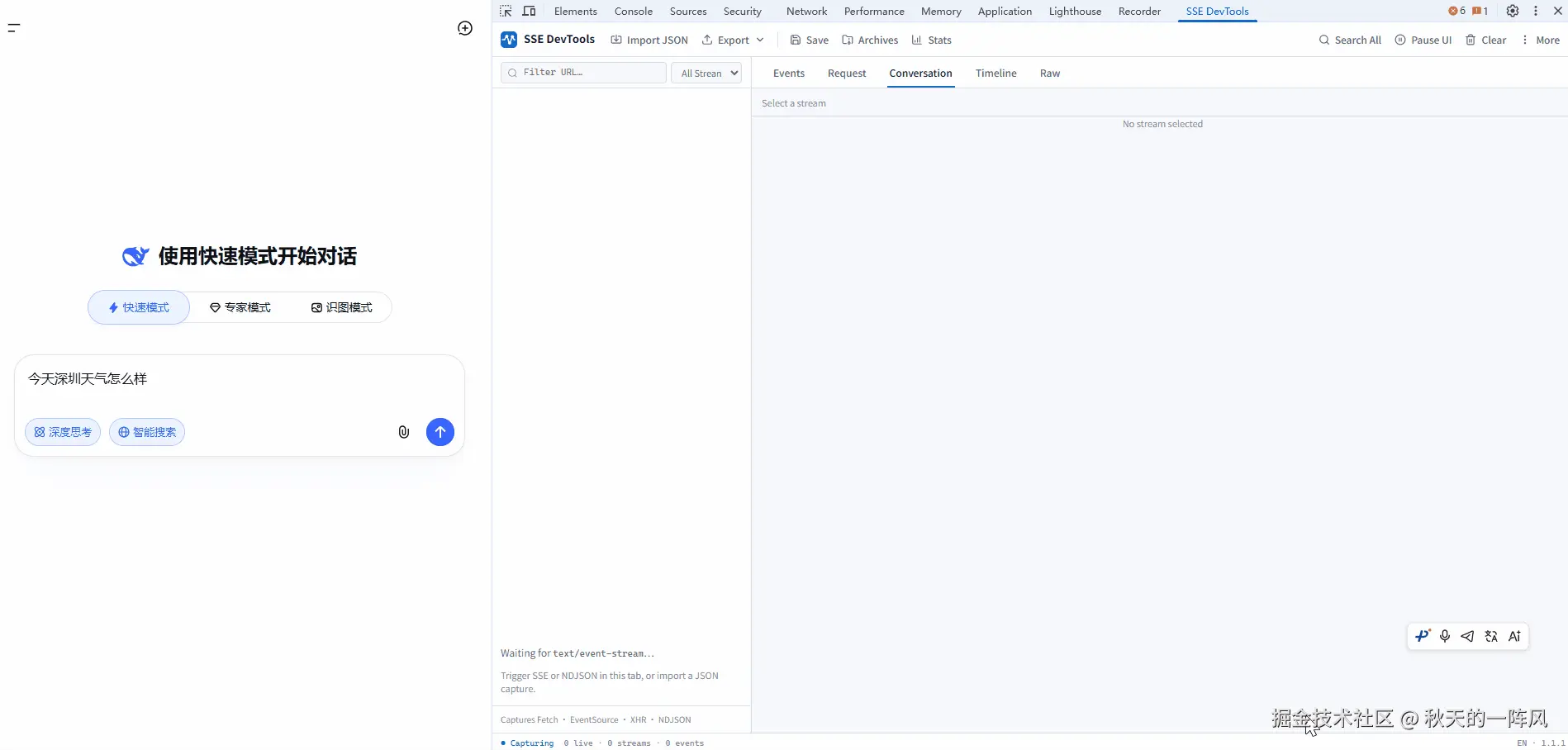Toggle 智能搜索 option
Screen dimensions: 1568x750
(147, 432)
